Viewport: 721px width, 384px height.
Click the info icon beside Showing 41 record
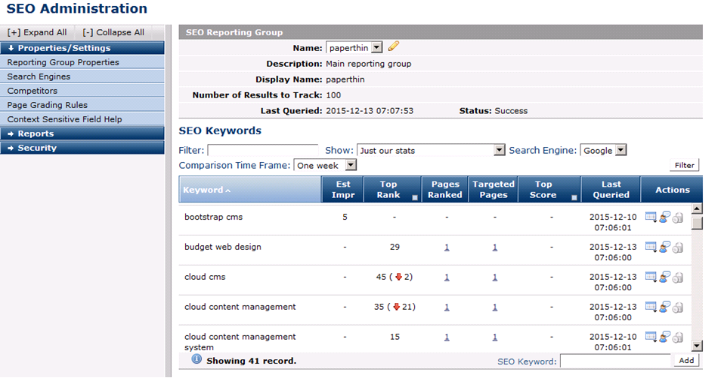tap(196, 359)
